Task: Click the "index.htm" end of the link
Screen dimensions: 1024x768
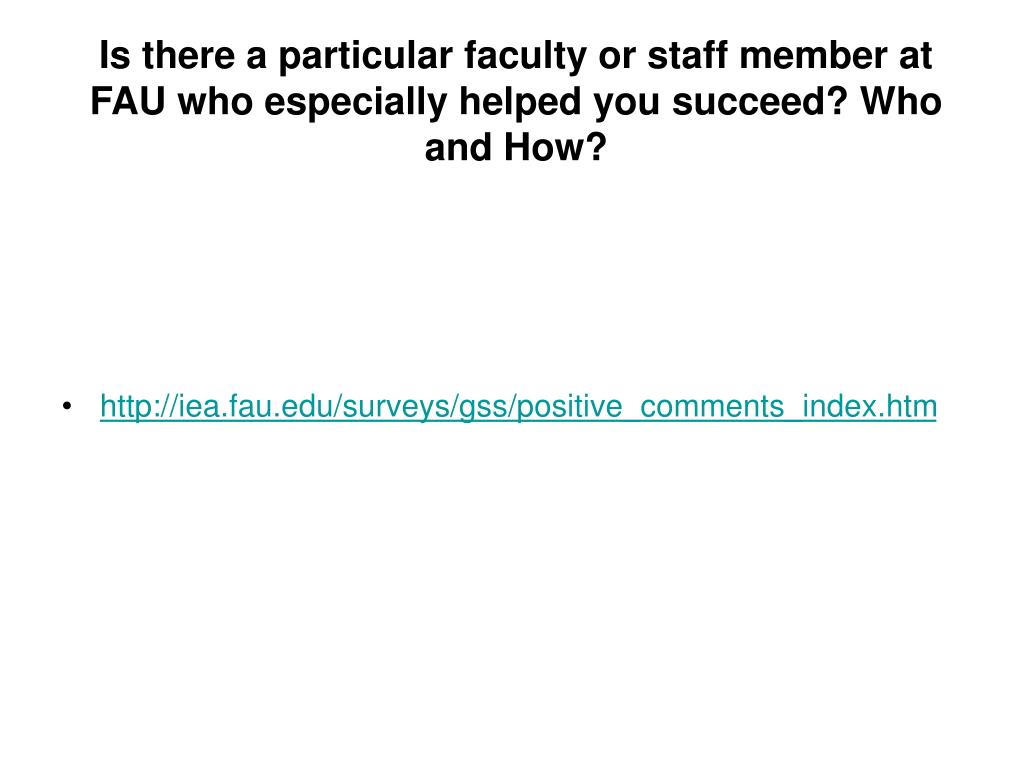Action: (869, 406)
